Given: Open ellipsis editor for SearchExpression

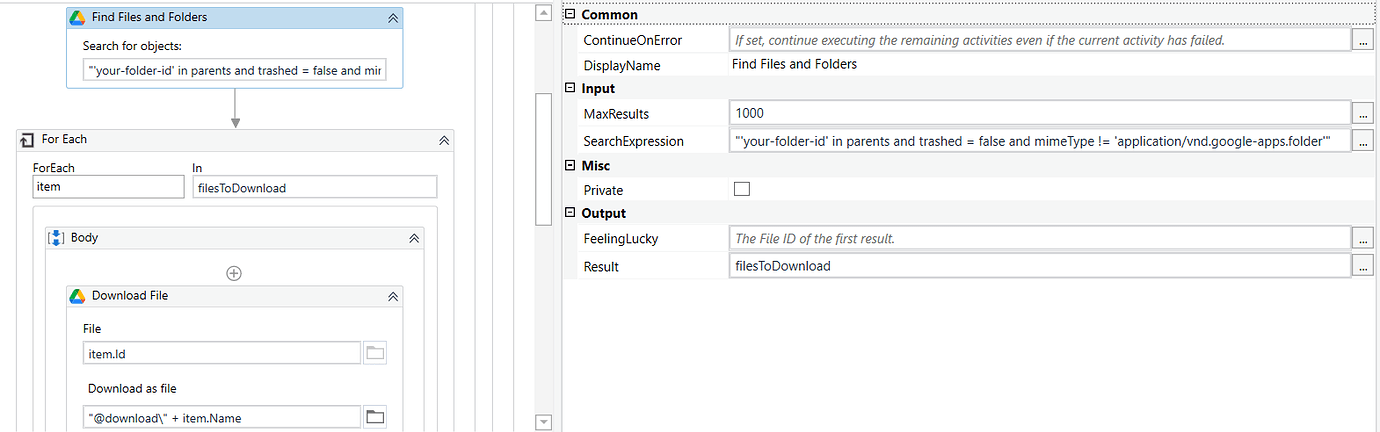Looking at the screenshot, I should [x=1362, y=141].
